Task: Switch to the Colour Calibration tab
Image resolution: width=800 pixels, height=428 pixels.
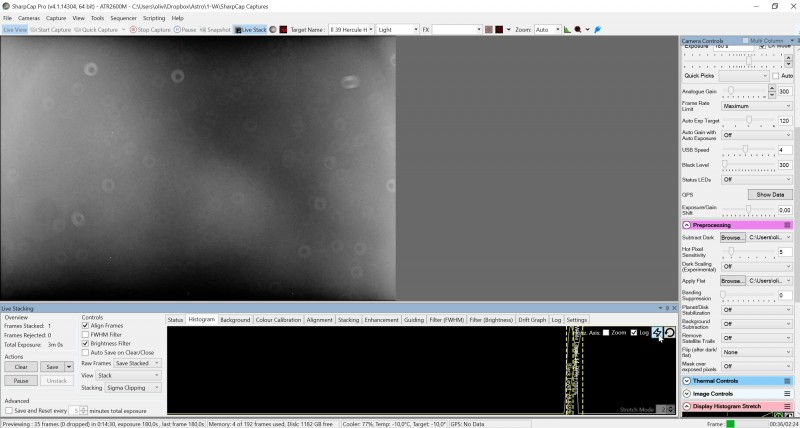Action: pos(278,320)
